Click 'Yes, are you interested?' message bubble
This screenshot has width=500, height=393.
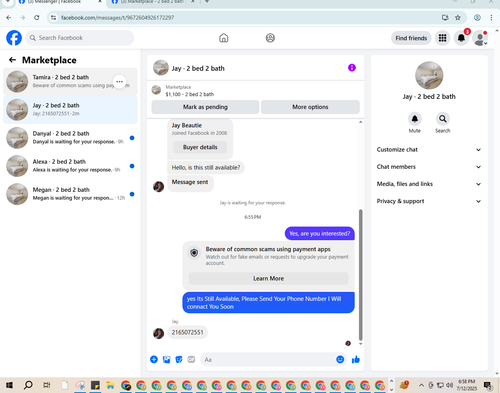[x=320, y=233]
